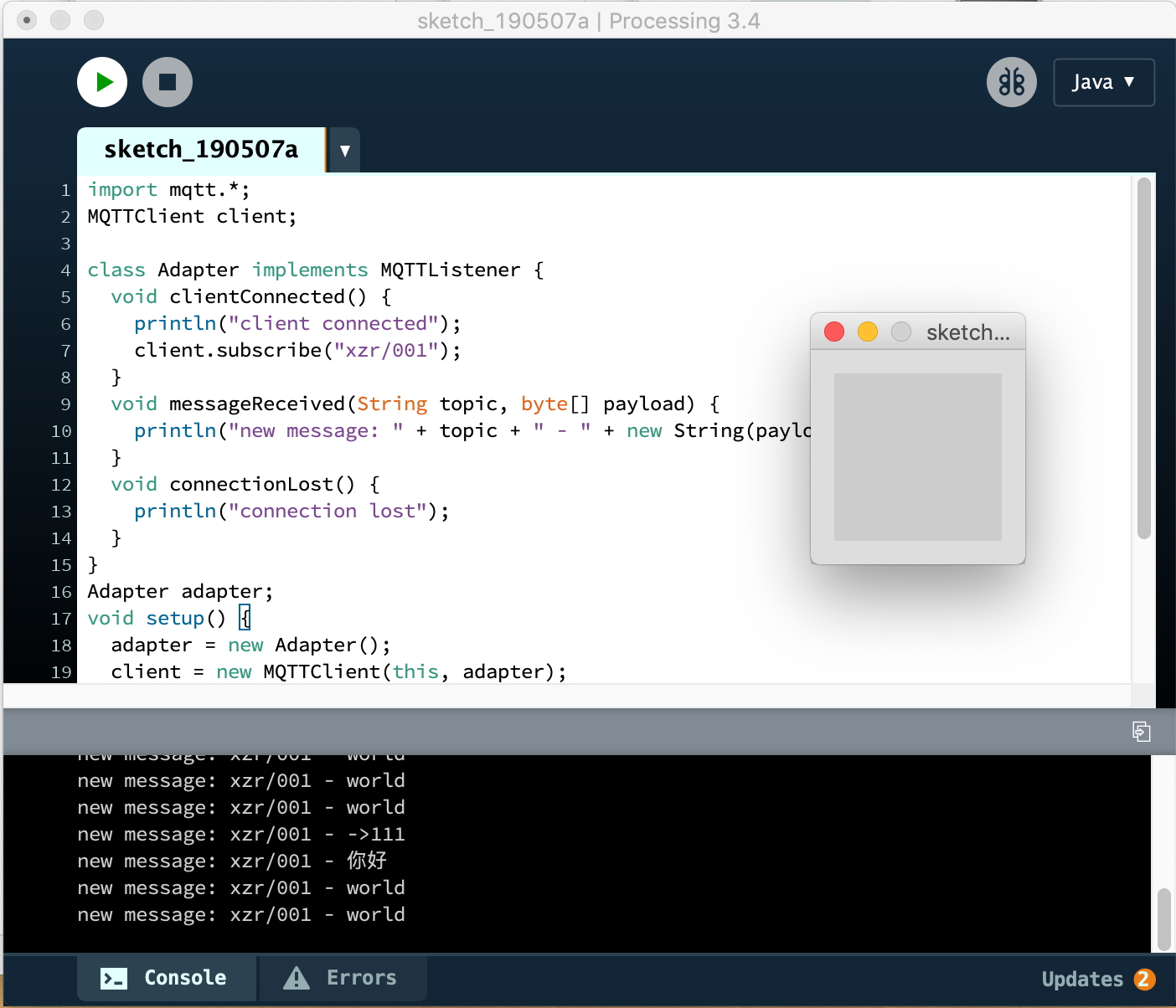The image size is (1176, 1008).
Task: Open the tab menu arrow
Action: (x=345, y=151)
